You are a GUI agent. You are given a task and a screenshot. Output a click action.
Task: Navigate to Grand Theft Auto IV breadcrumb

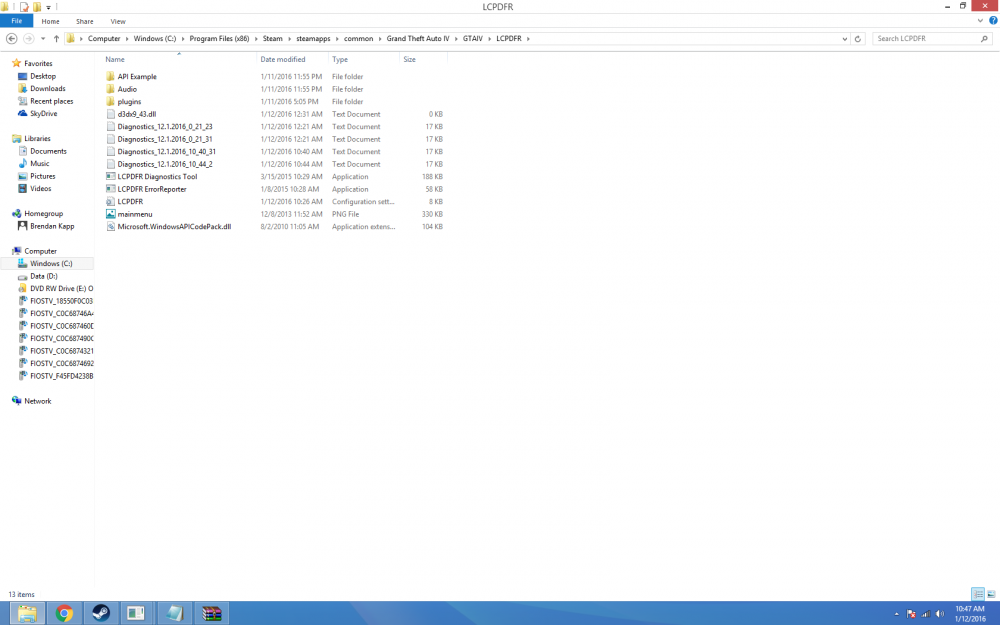pyautogui.click(x=418, y=39)
